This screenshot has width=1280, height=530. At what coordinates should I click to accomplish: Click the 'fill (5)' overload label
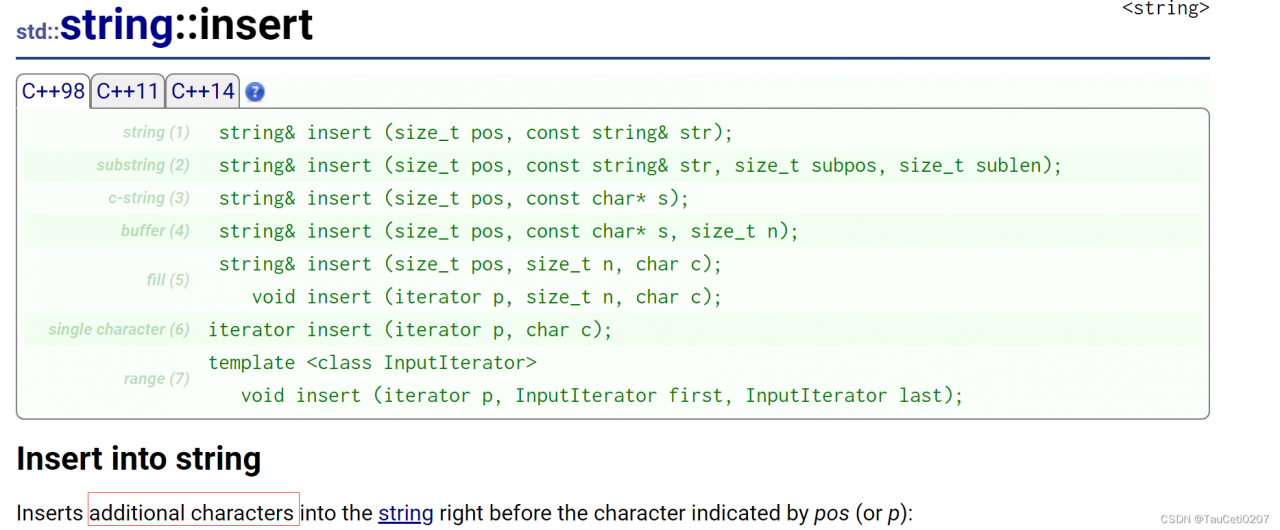click(167, 280)
